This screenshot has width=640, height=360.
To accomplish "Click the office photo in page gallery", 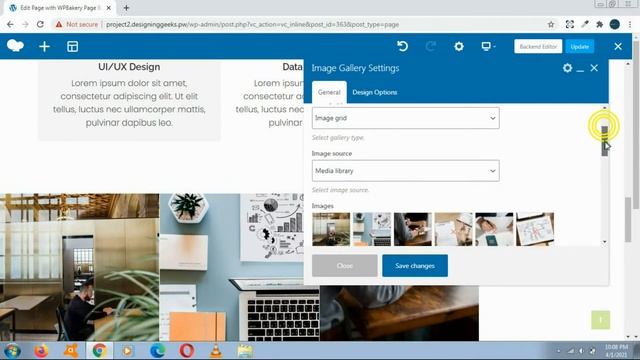I will 80,267.
